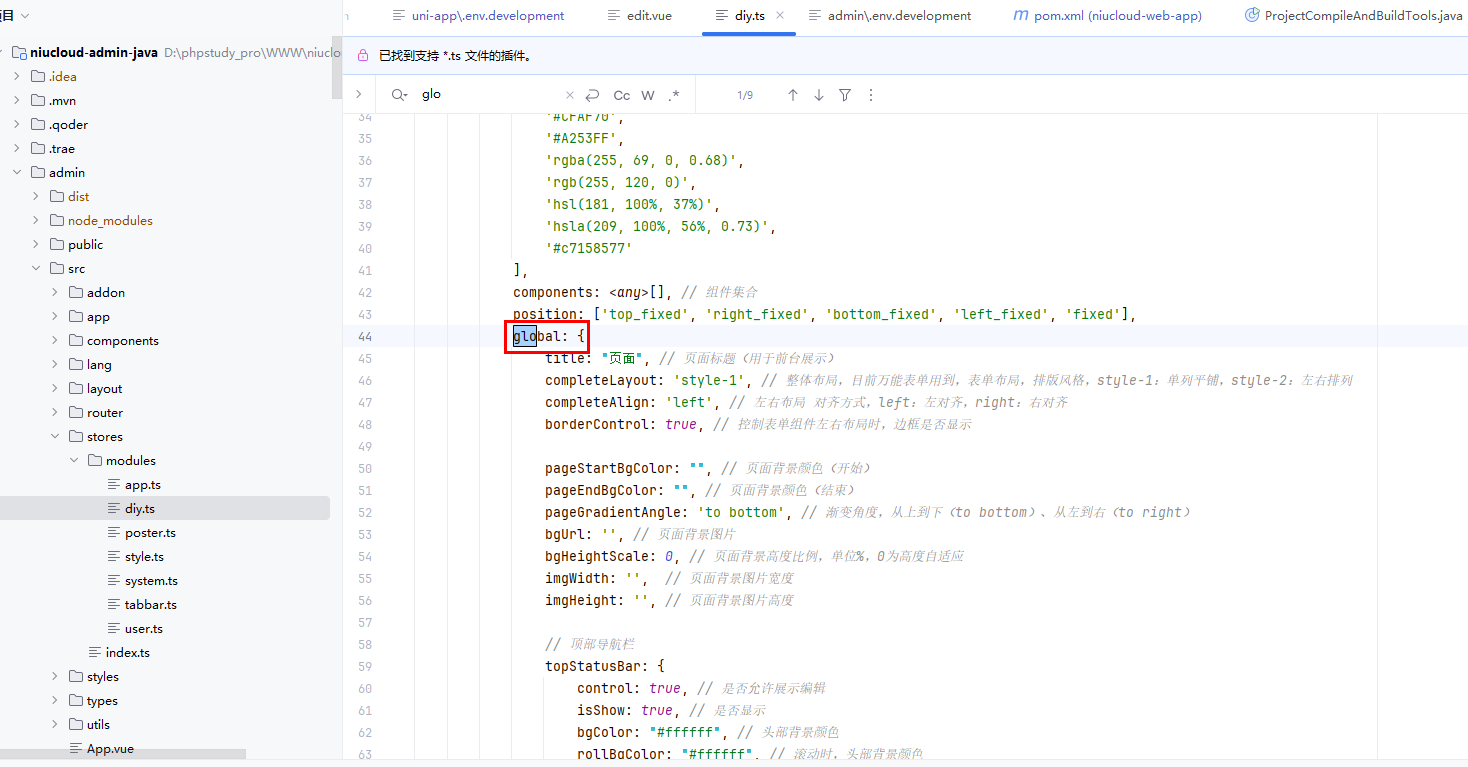Go to previous search occurrence arrow
This screenshot has width=1468, height=767.
pyautogui.click(x=793, y=95)
